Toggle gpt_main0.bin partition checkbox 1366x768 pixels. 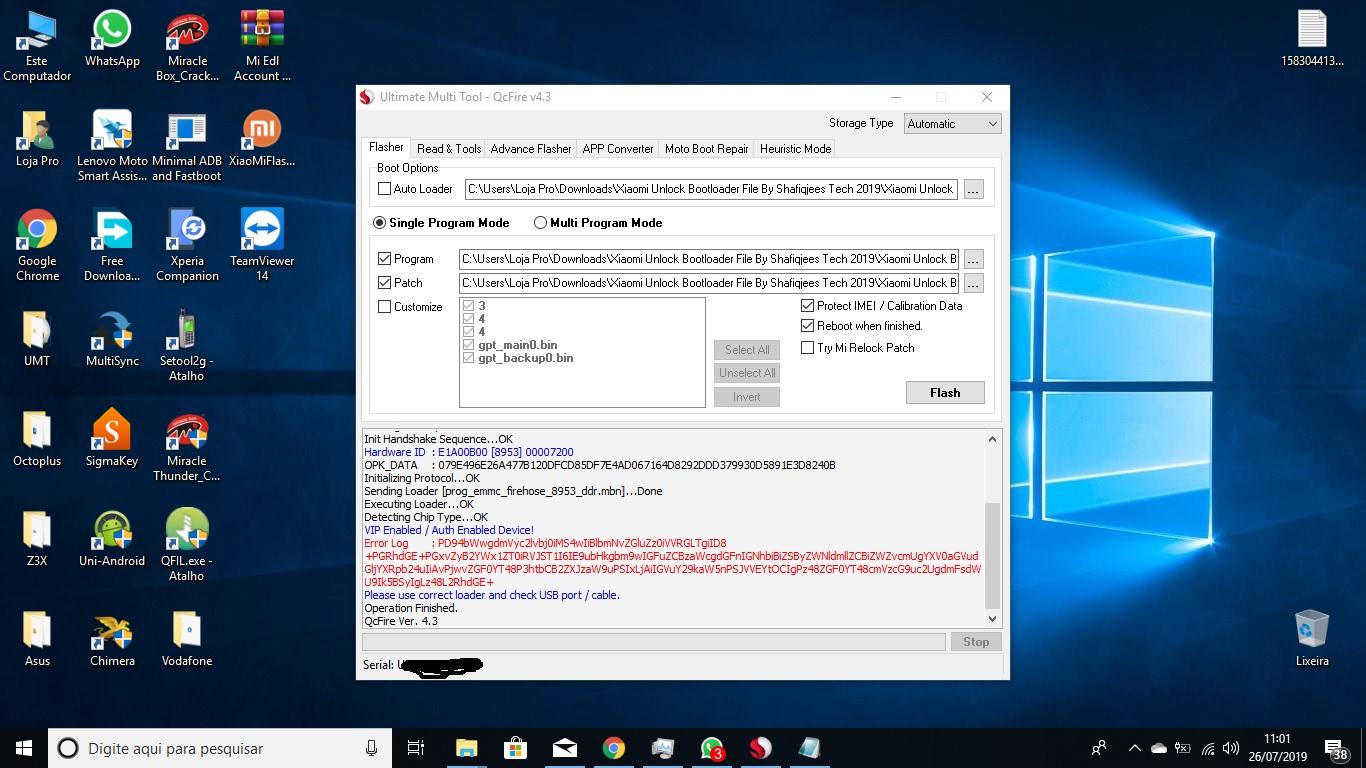click(x=468, y=345)
